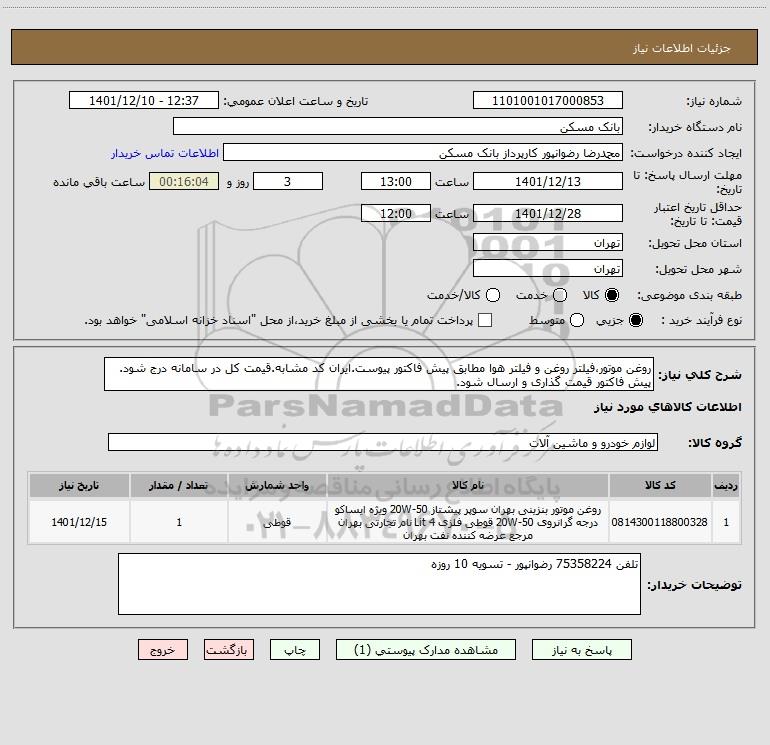Choose the کالا/خدمت radio option
The width and height of the screenshot is (770, 745).
pos(492,296)
